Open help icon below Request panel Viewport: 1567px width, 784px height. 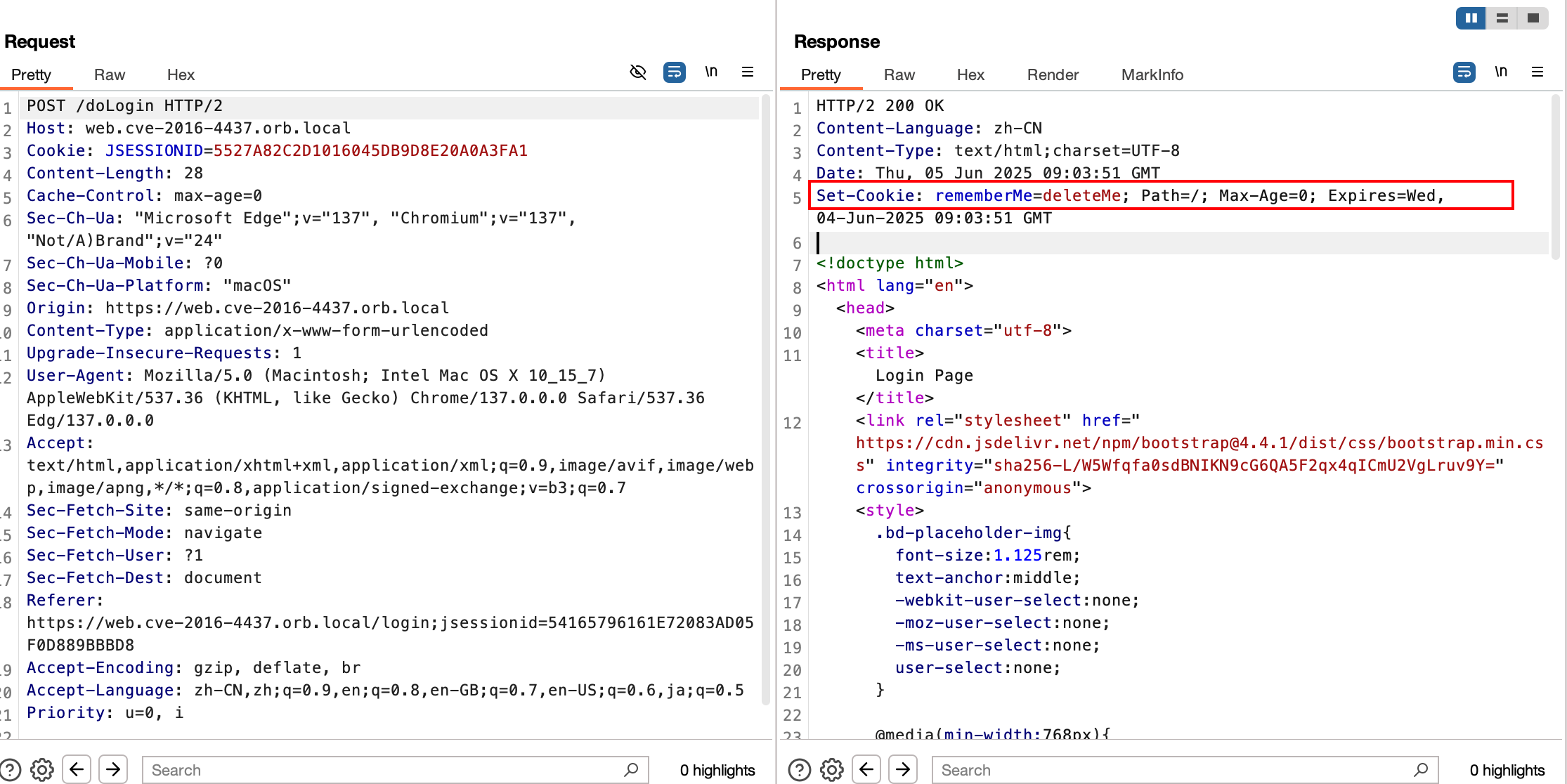[10, 770]
